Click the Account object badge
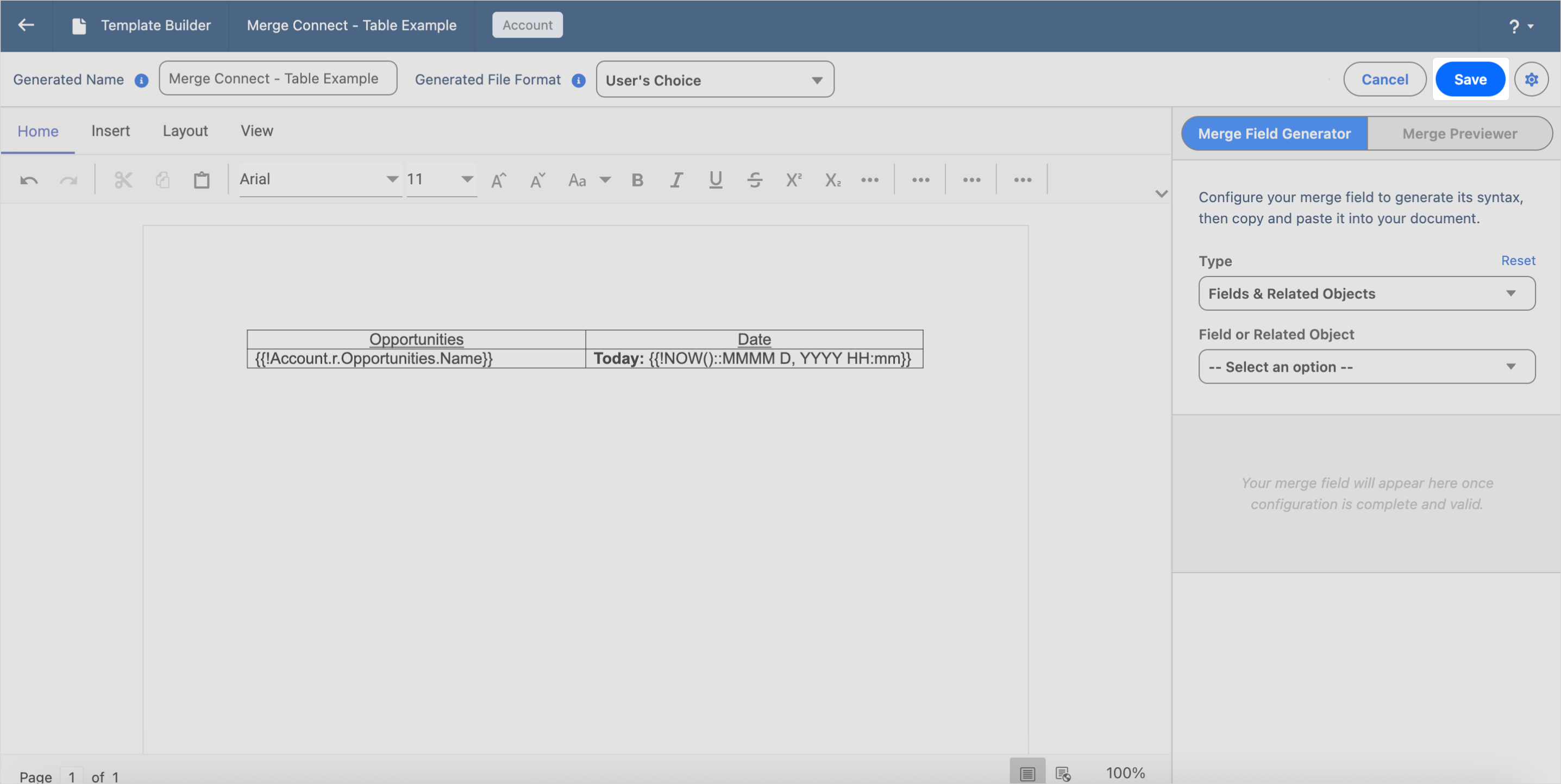Image resolution: width=1561 pixels, height=784 pixels. 527,25
